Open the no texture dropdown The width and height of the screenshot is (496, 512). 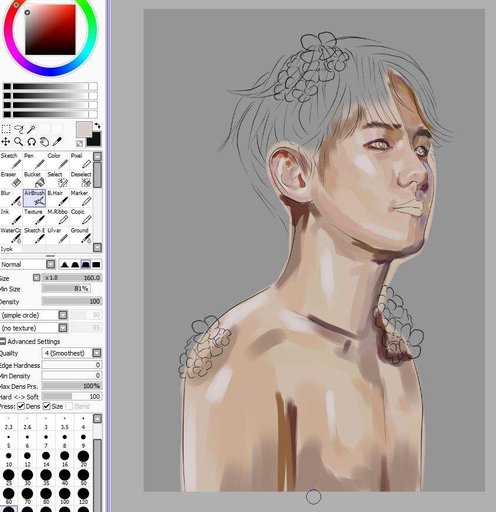point(34,328)
